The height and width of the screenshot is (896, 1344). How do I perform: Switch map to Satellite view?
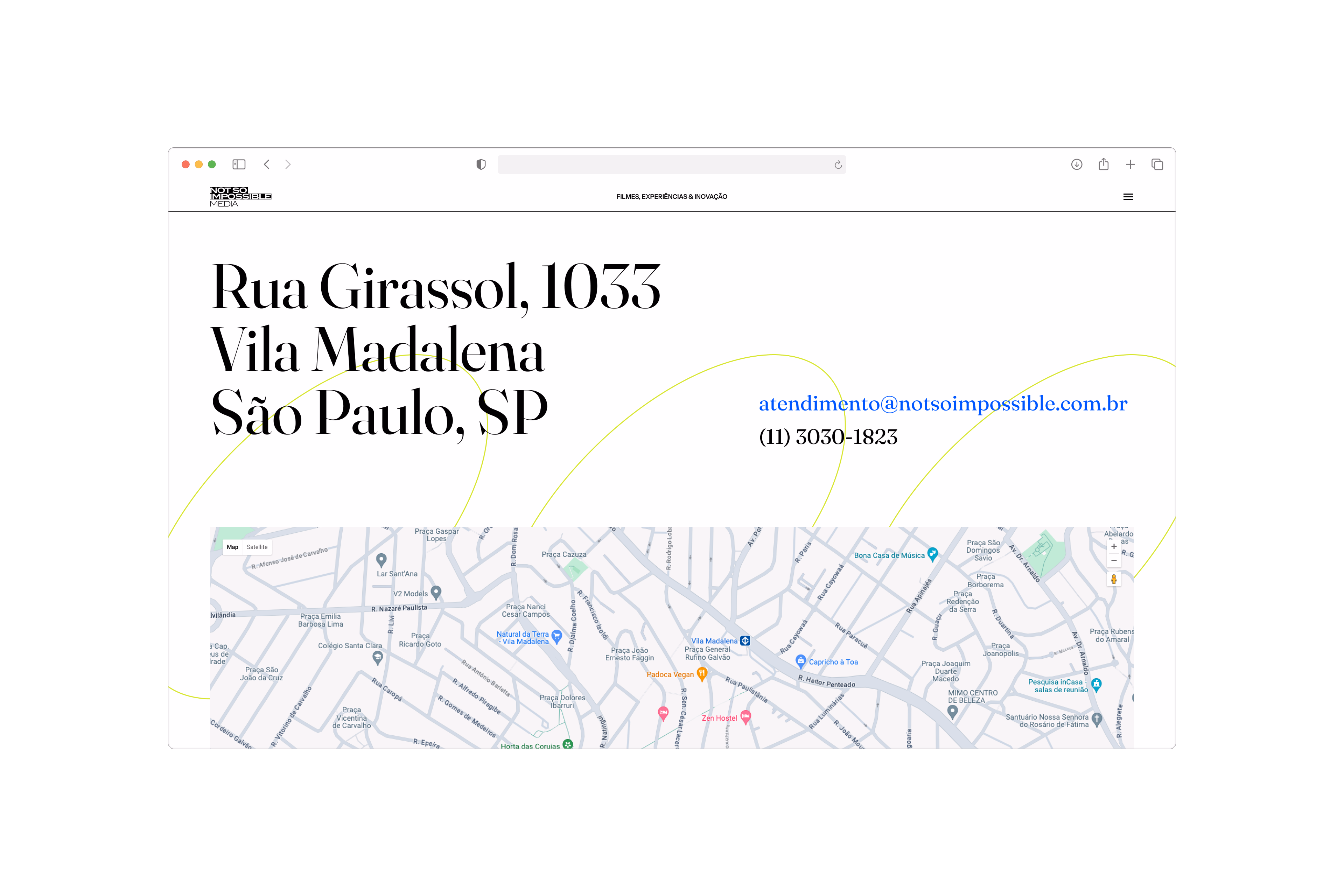(257, 547)
